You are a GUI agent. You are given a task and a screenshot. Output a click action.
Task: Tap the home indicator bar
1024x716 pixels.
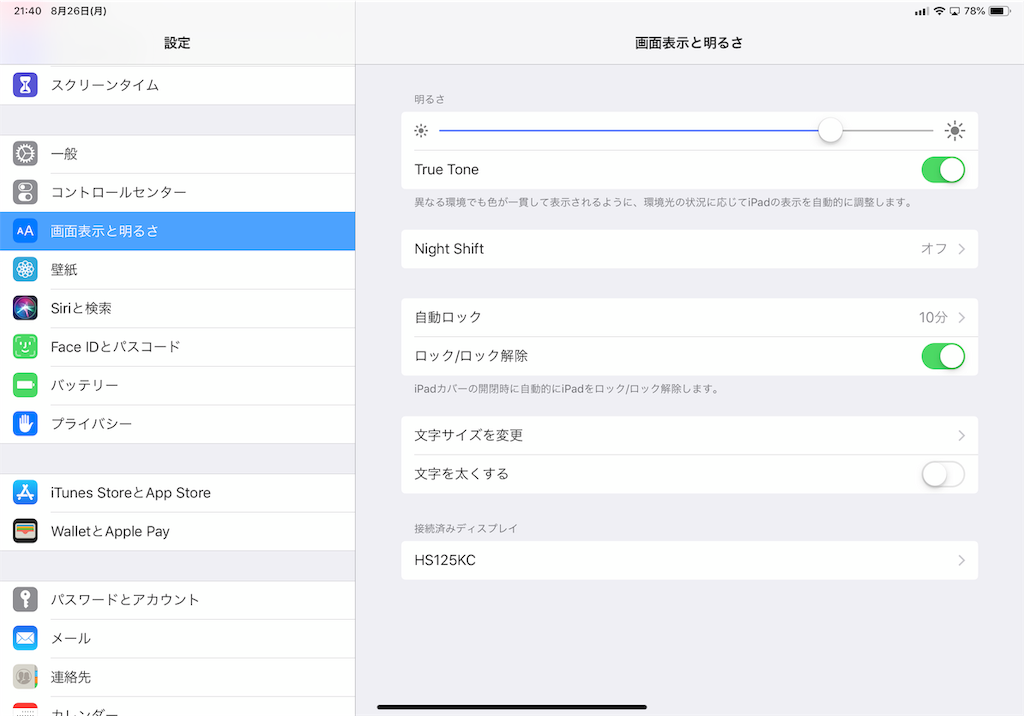[512, 707]
